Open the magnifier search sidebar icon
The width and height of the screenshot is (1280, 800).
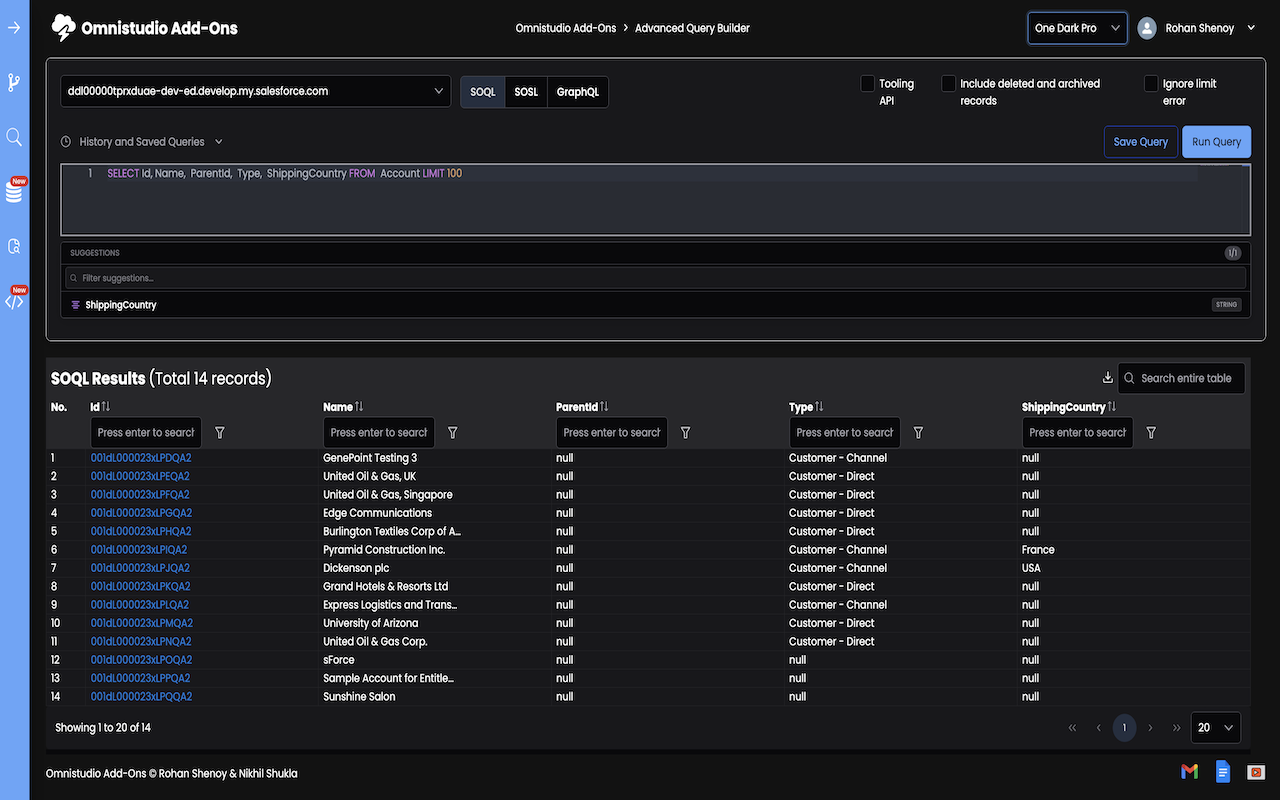point(14,137)
